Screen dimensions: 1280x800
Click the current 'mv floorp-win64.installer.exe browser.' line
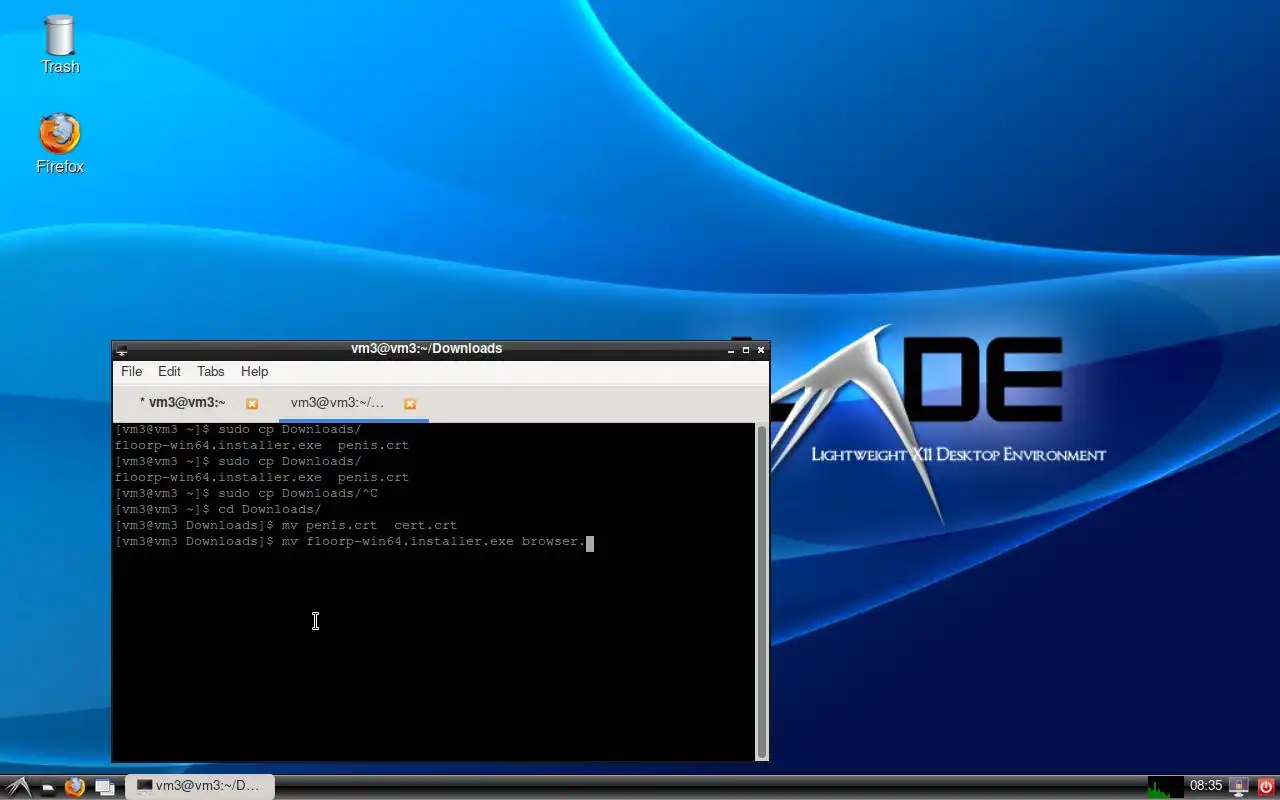[x=354, y=542]
